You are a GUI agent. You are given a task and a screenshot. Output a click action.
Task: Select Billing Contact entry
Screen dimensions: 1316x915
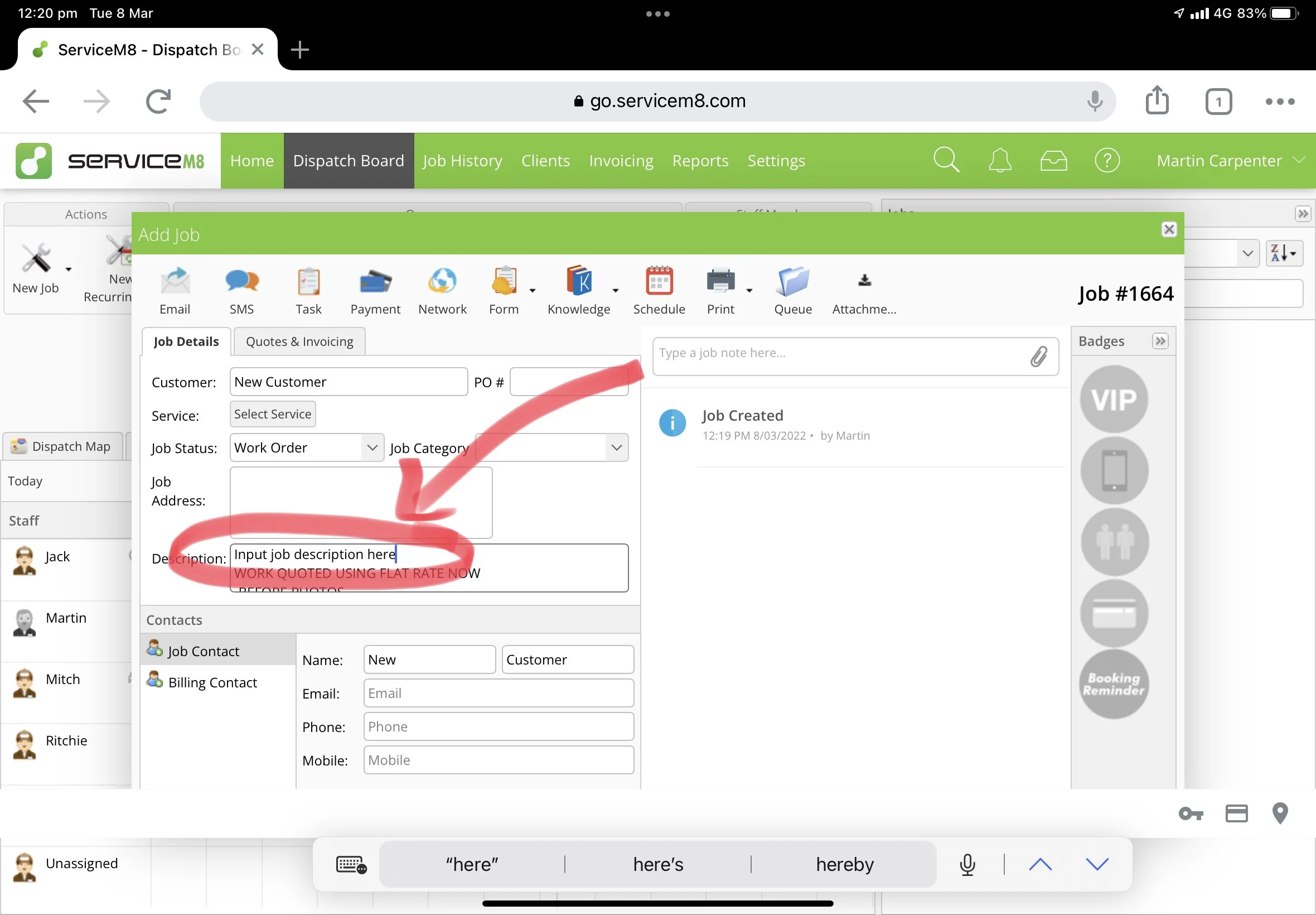[x=212, y=682]
